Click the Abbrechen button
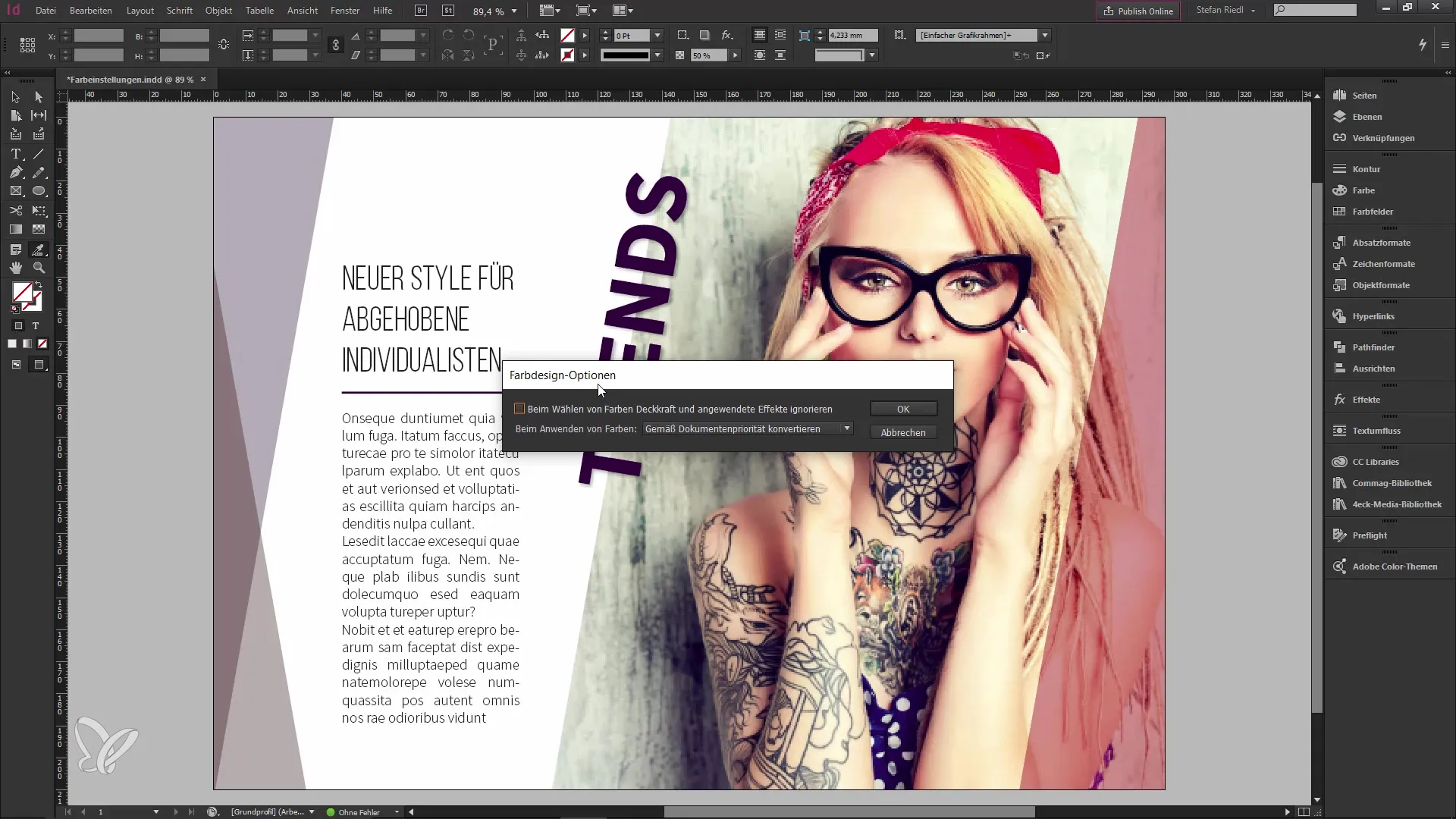Image resolution: width=1456 pixels, height=819 pixels. (x=902, y=433)
